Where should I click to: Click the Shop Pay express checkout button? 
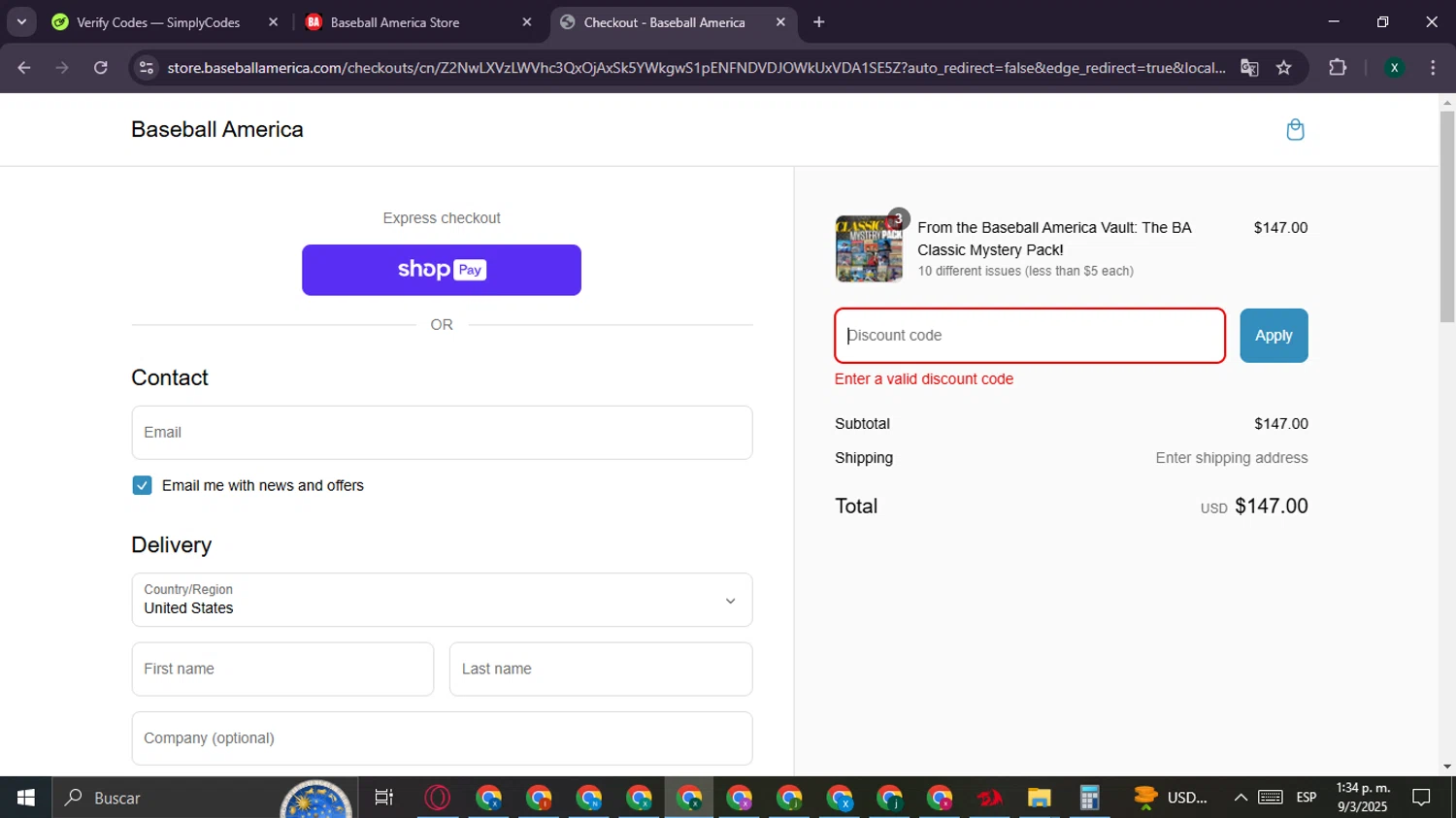click(x=442, y=270)
